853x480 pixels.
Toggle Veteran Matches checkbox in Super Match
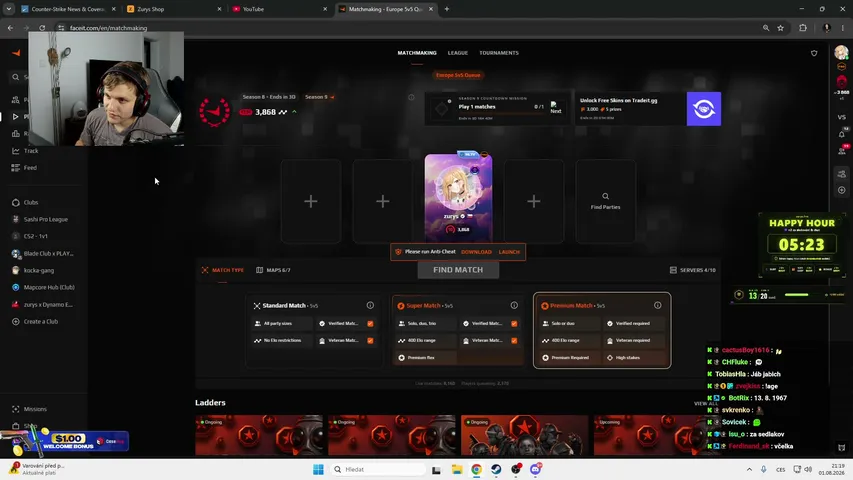click(514, 341)
